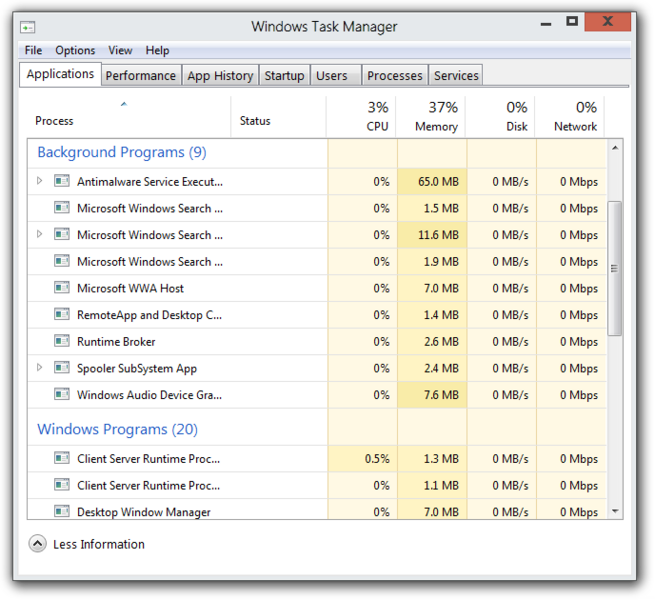The width and height of the screenshot is (655, 600).
Task: Click the scroll down arrow of process list
Action: 615,511
